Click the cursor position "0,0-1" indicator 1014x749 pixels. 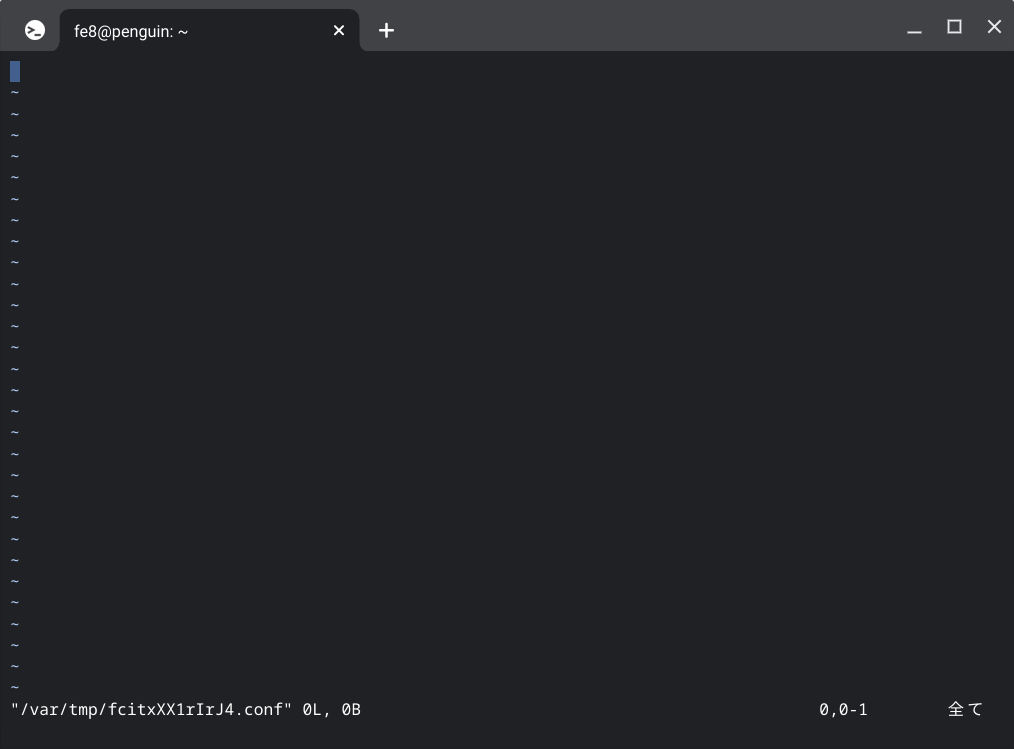coord(843,710)
